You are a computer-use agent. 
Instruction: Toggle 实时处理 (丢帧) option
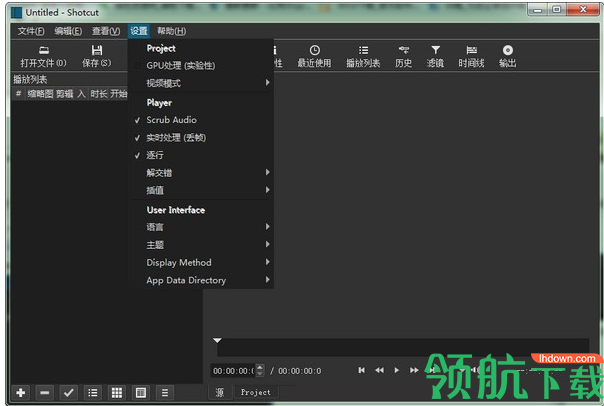click(x=201, y=138)
